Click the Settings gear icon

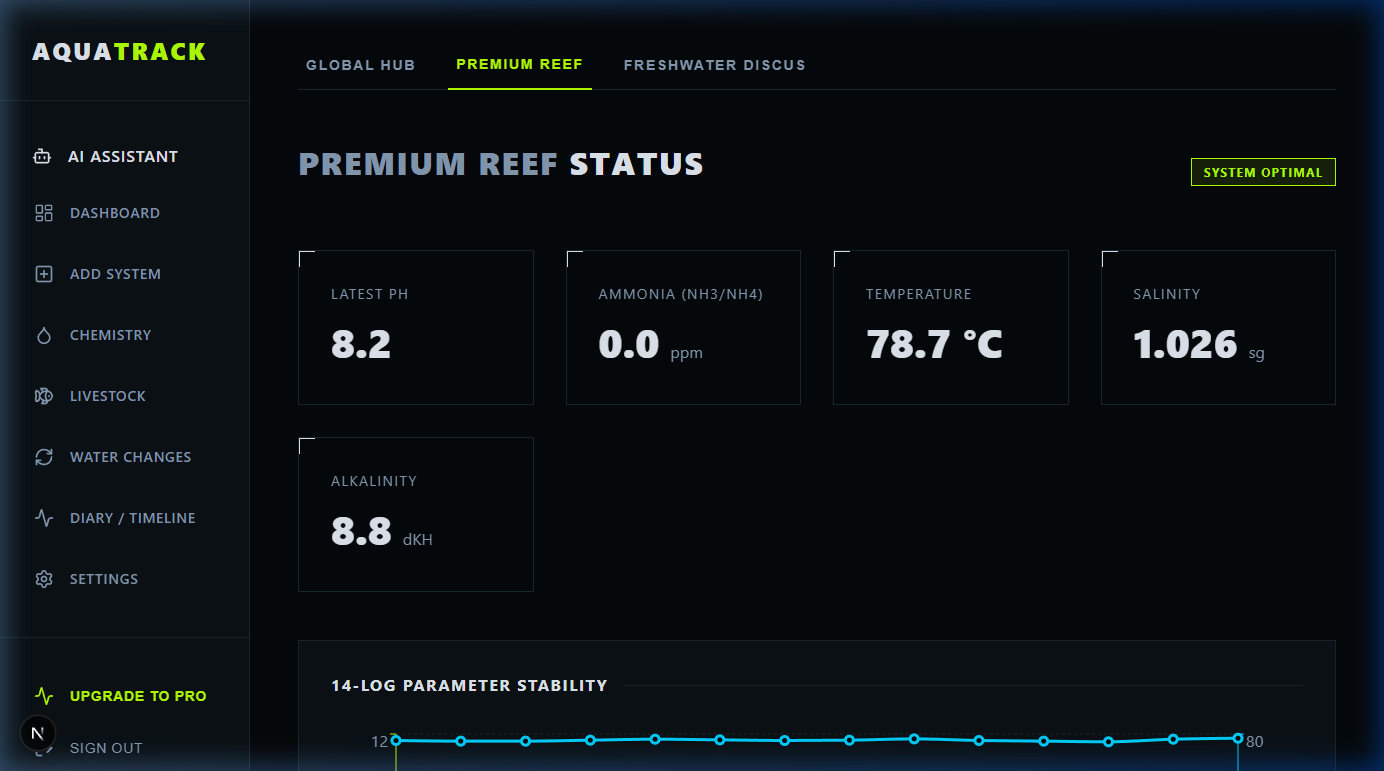point(44,579)
